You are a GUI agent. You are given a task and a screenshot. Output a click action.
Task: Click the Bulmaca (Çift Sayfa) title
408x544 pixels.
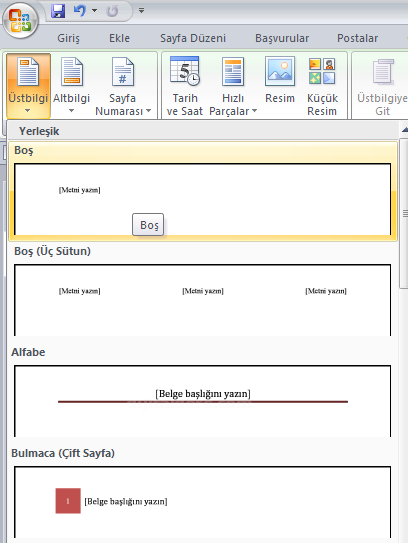point(63,453)
